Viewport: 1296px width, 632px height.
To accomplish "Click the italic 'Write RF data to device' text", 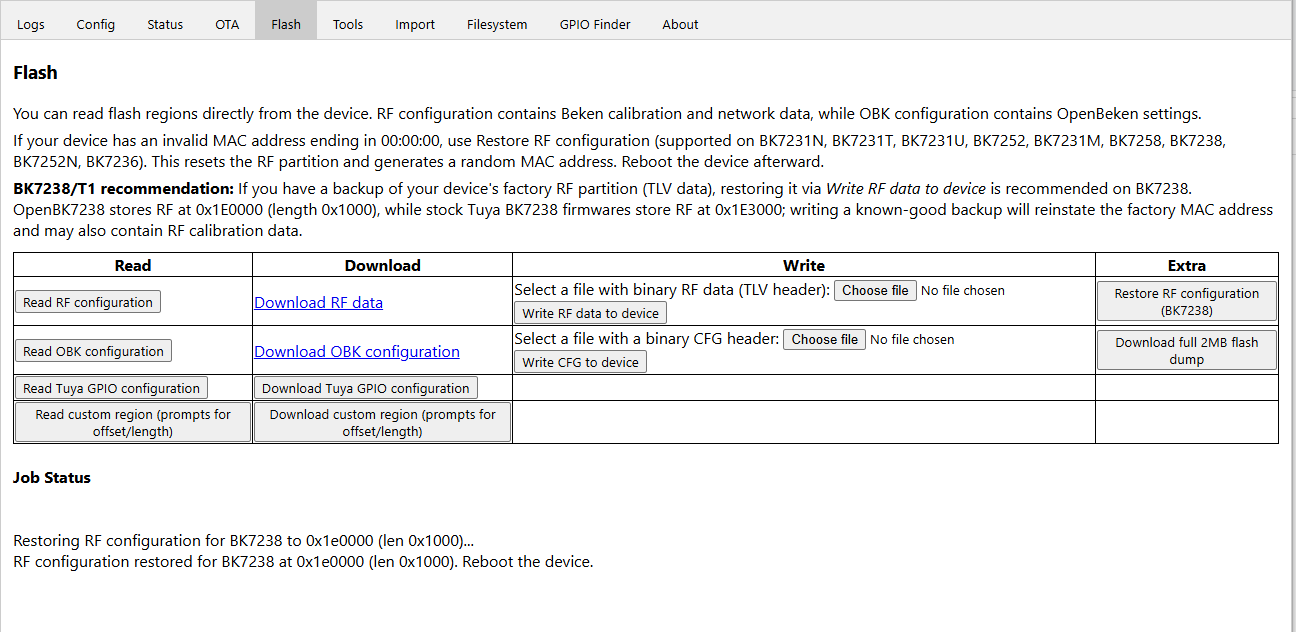I will [906, 188].
